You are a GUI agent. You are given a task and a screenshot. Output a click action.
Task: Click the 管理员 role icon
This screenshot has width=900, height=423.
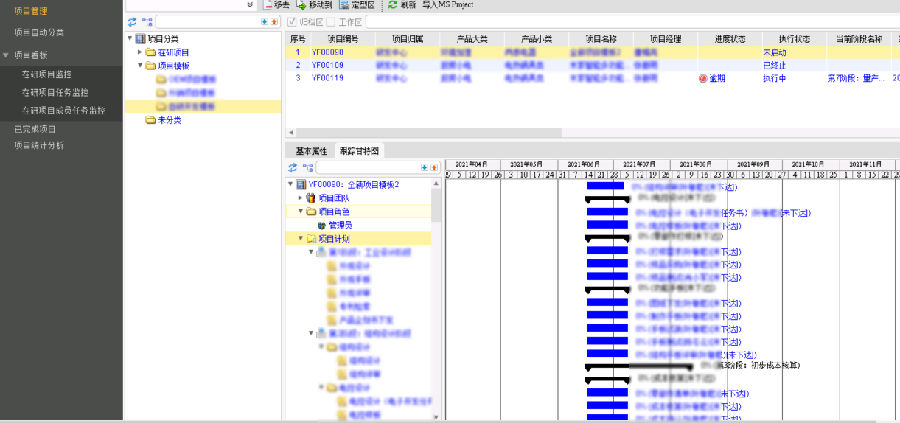(x=322, y=225)
